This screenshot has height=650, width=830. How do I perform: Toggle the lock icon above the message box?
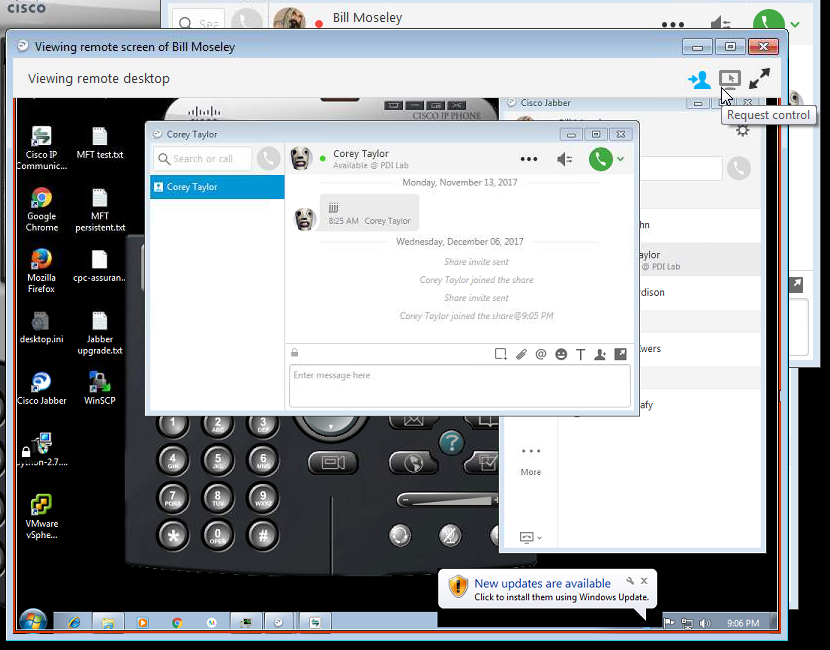coord(294,353)
